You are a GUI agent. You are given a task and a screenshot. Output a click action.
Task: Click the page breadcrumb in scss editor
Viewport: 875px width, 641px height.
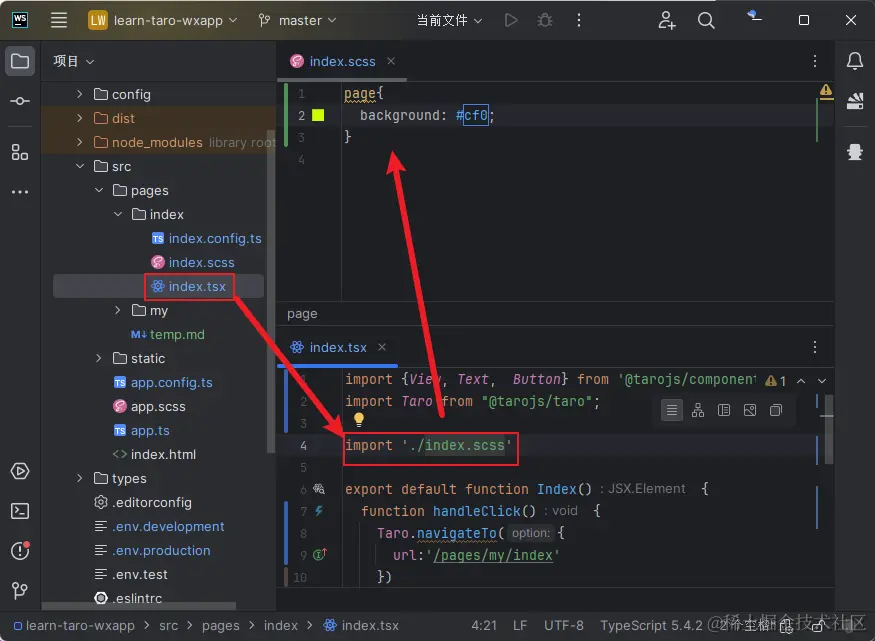click(302, 314)
